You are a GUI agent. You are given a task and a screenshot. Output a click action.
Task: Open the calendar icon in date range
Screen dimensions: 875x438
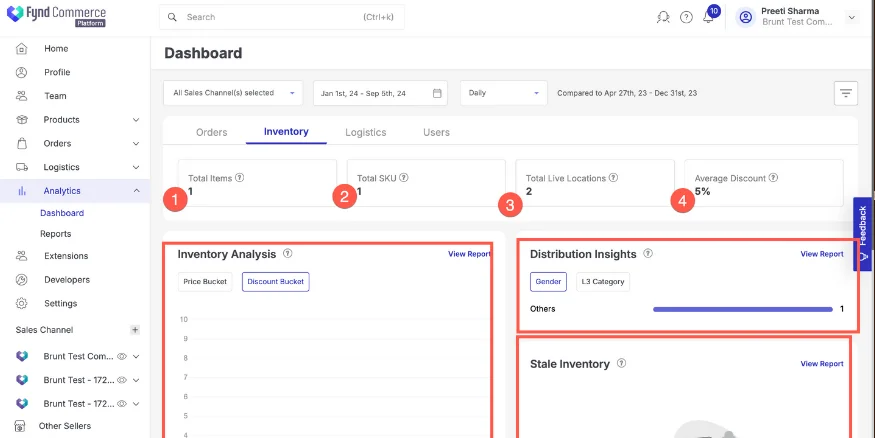click(437, 93)
